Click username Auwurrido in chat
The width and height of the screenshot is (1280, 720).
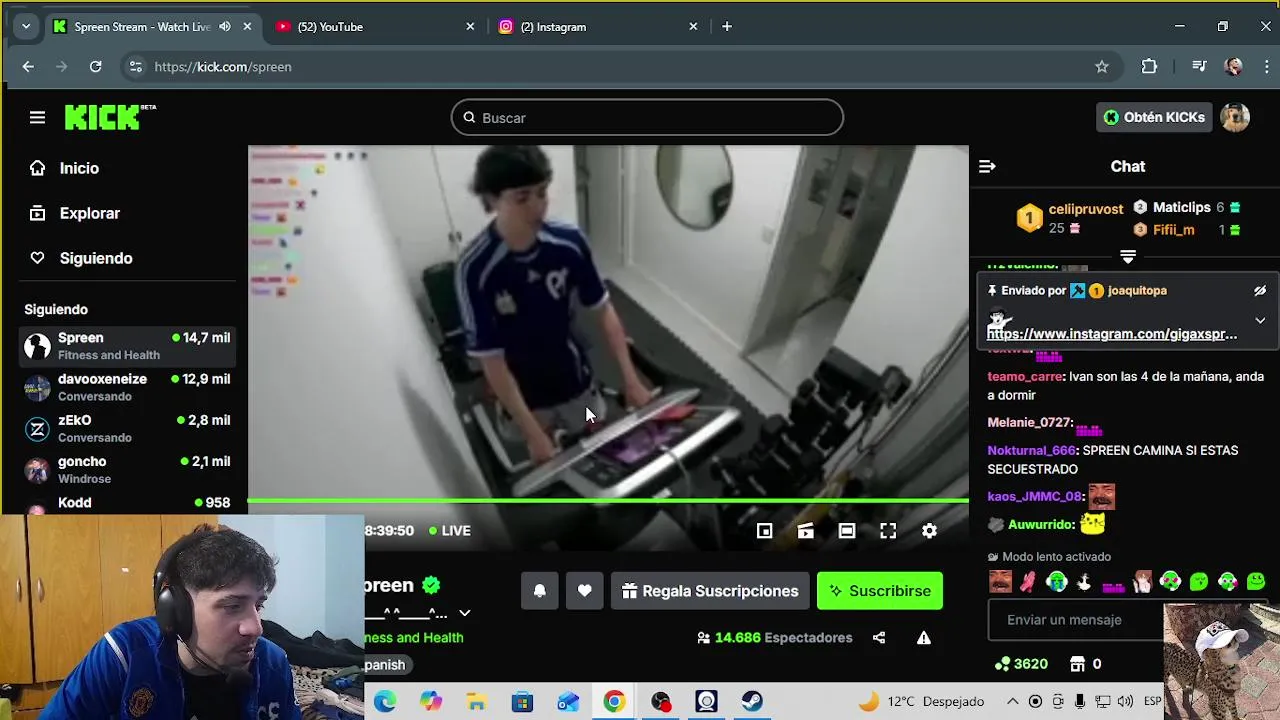click(x=1041, y=524)
